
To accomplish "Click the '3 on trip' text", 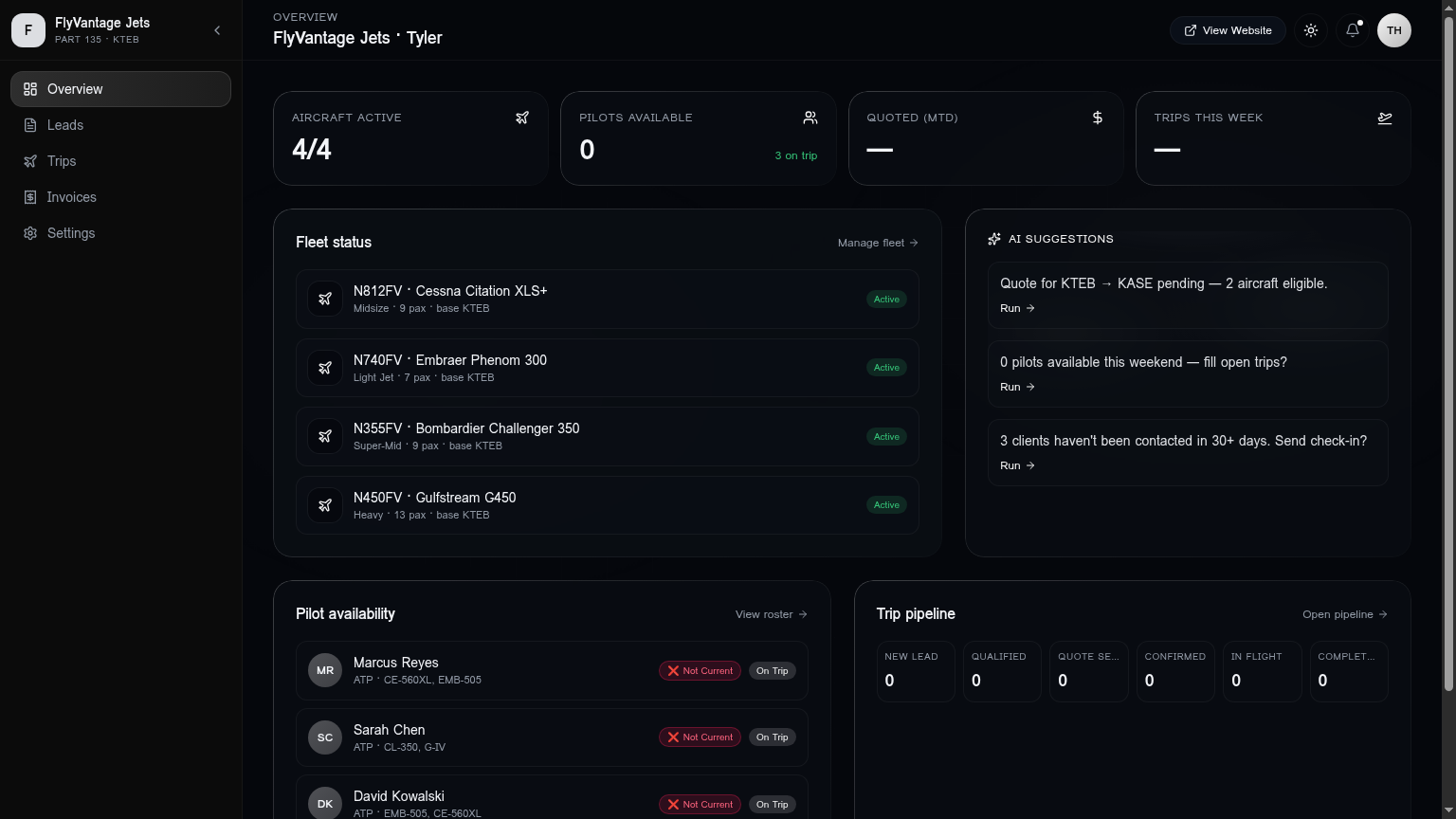I will click(x=796, y=155).
